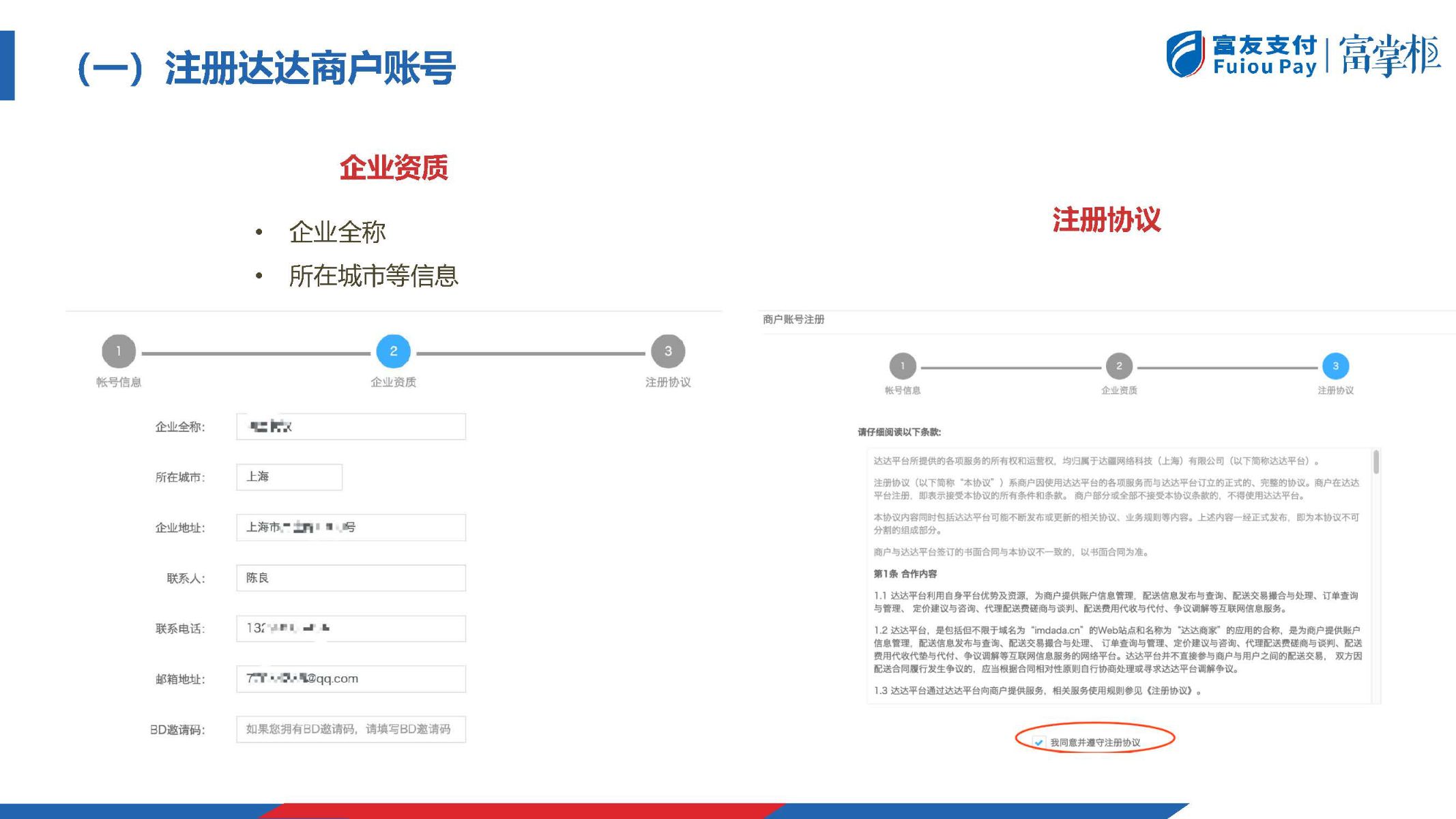Click the scrollbar of the agreement terms box
Viewport: 1456px width, 819px height.
[x=1375, y=462]
